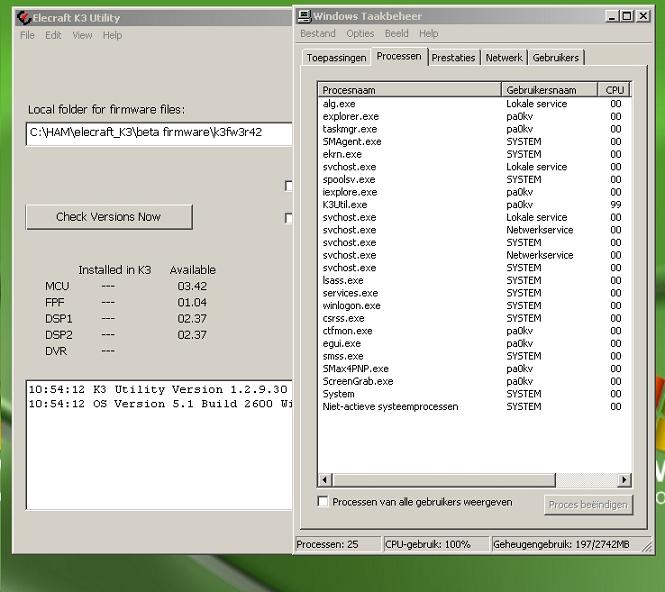Viewport: 665px width, 592px height.
Task: Toggle the checkbox right of Check Versions Now
Action: point(289,218)
